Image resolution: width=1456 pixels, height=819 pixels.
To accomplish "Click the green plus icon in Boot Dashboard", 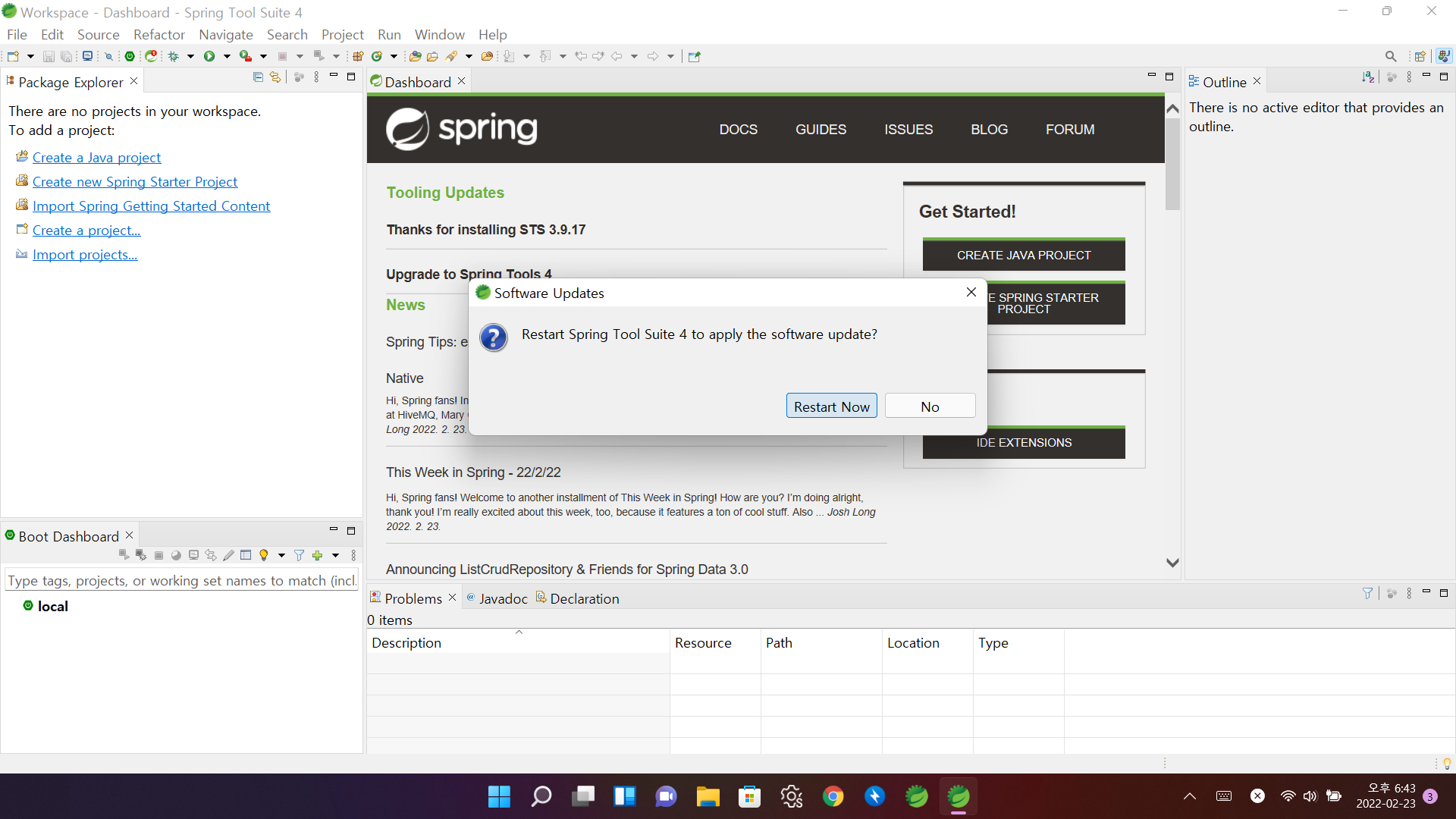I will pyautogui.click(x=317, y=555).
